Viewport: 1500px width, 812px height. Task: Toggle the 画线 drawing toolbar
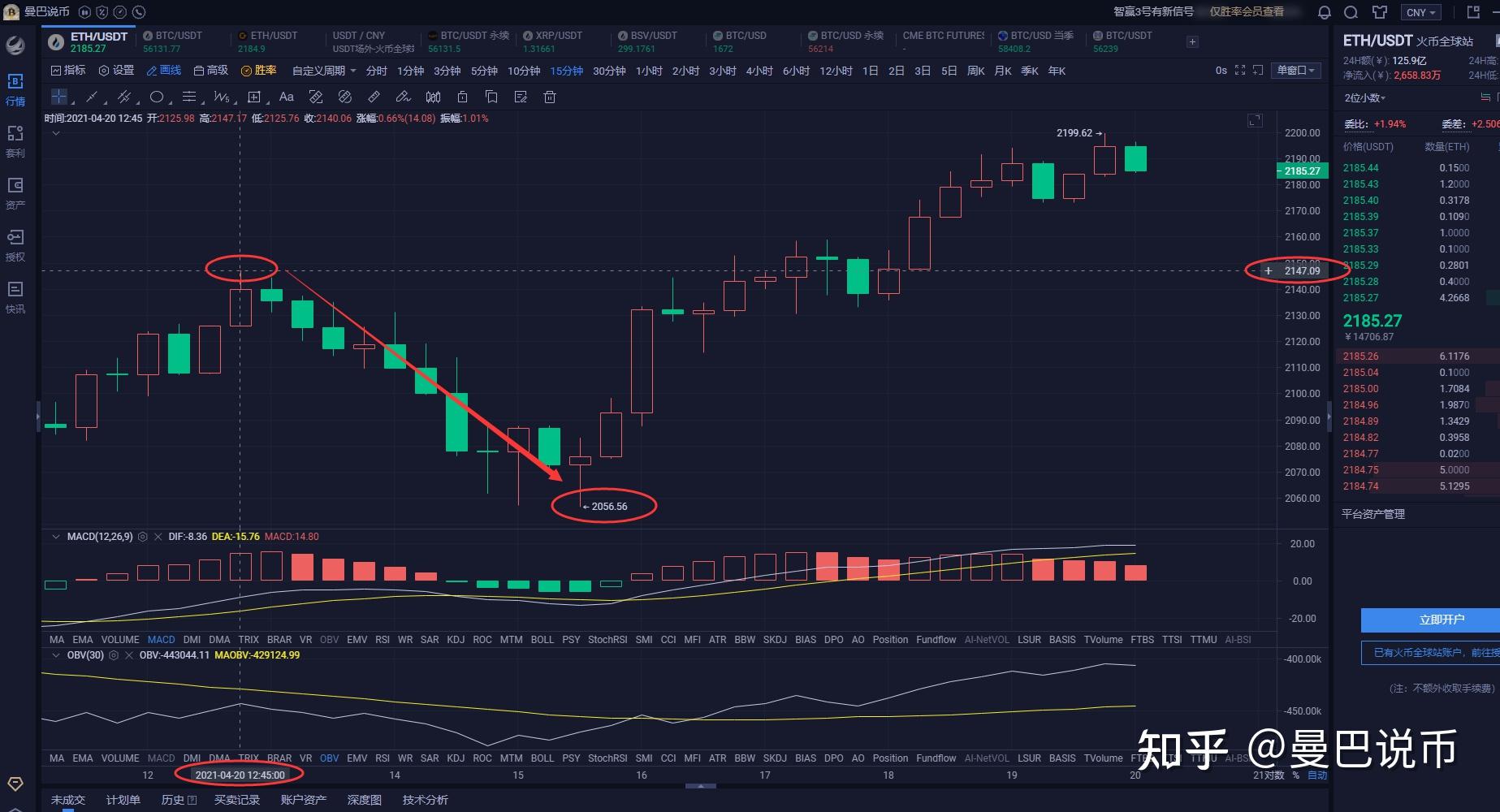pos(164,71)
